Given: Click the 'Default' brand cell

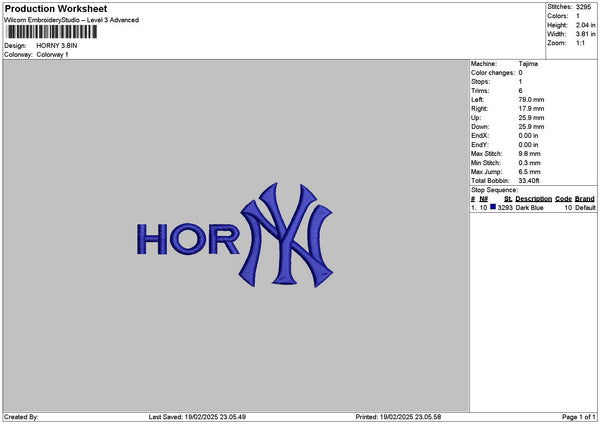Looking at the screenshot, I should pos(585,208).
